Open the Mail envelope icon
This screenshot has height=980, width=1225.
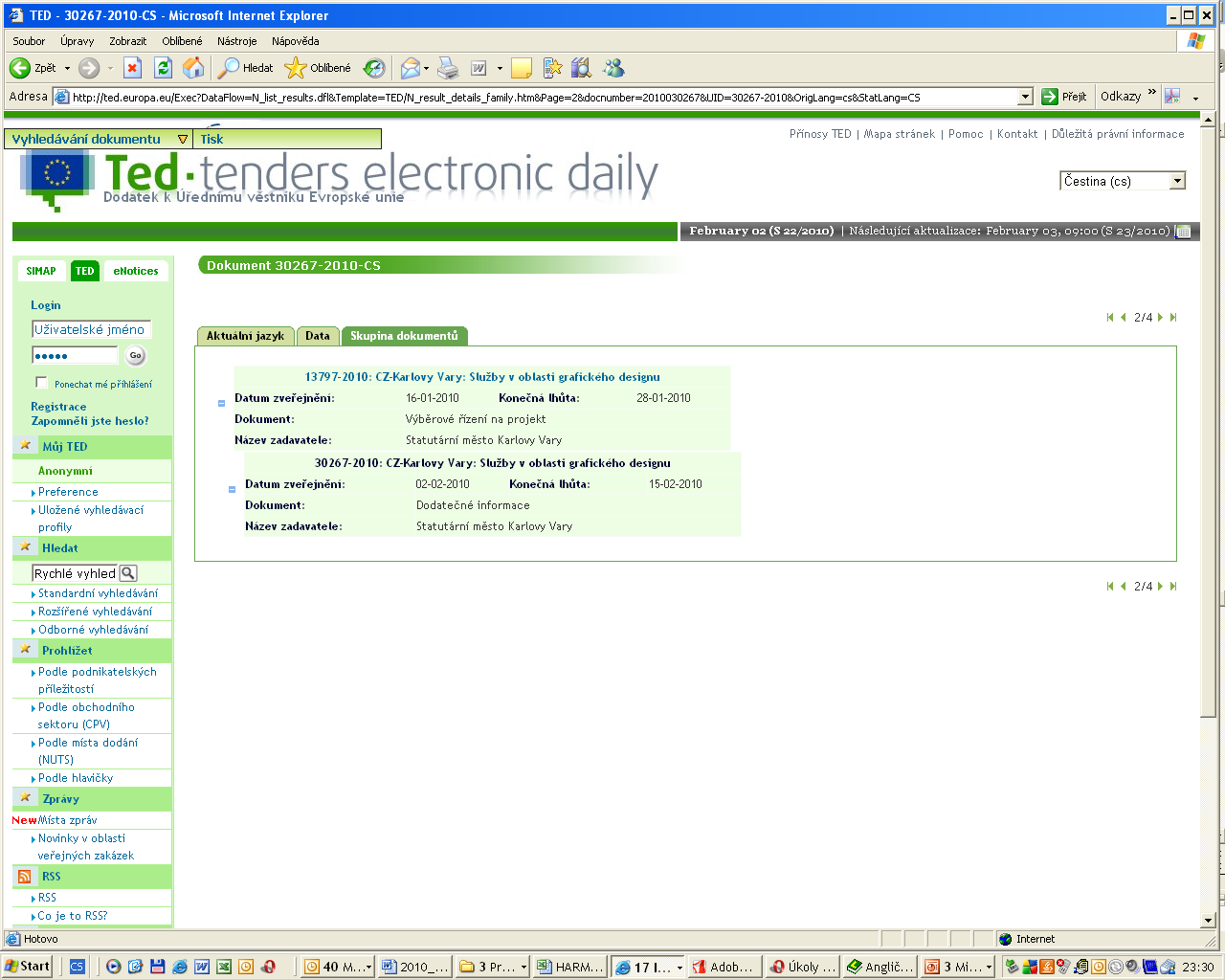coord(411,68)
